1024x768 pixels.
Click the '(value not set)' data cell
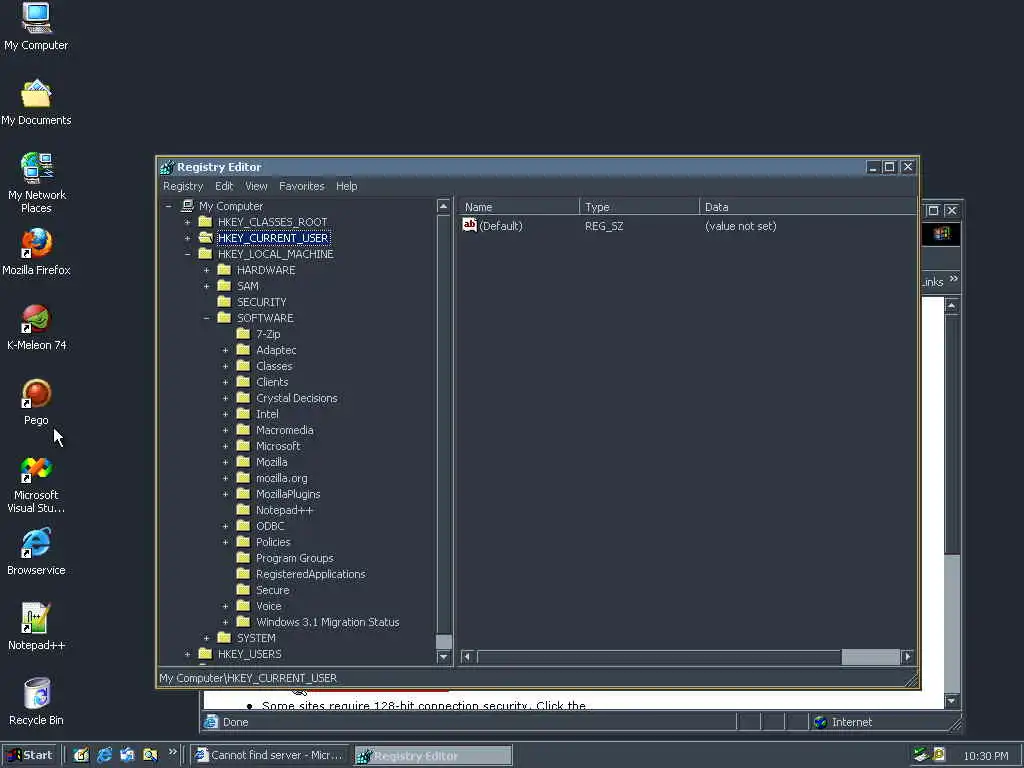point(741,226)
